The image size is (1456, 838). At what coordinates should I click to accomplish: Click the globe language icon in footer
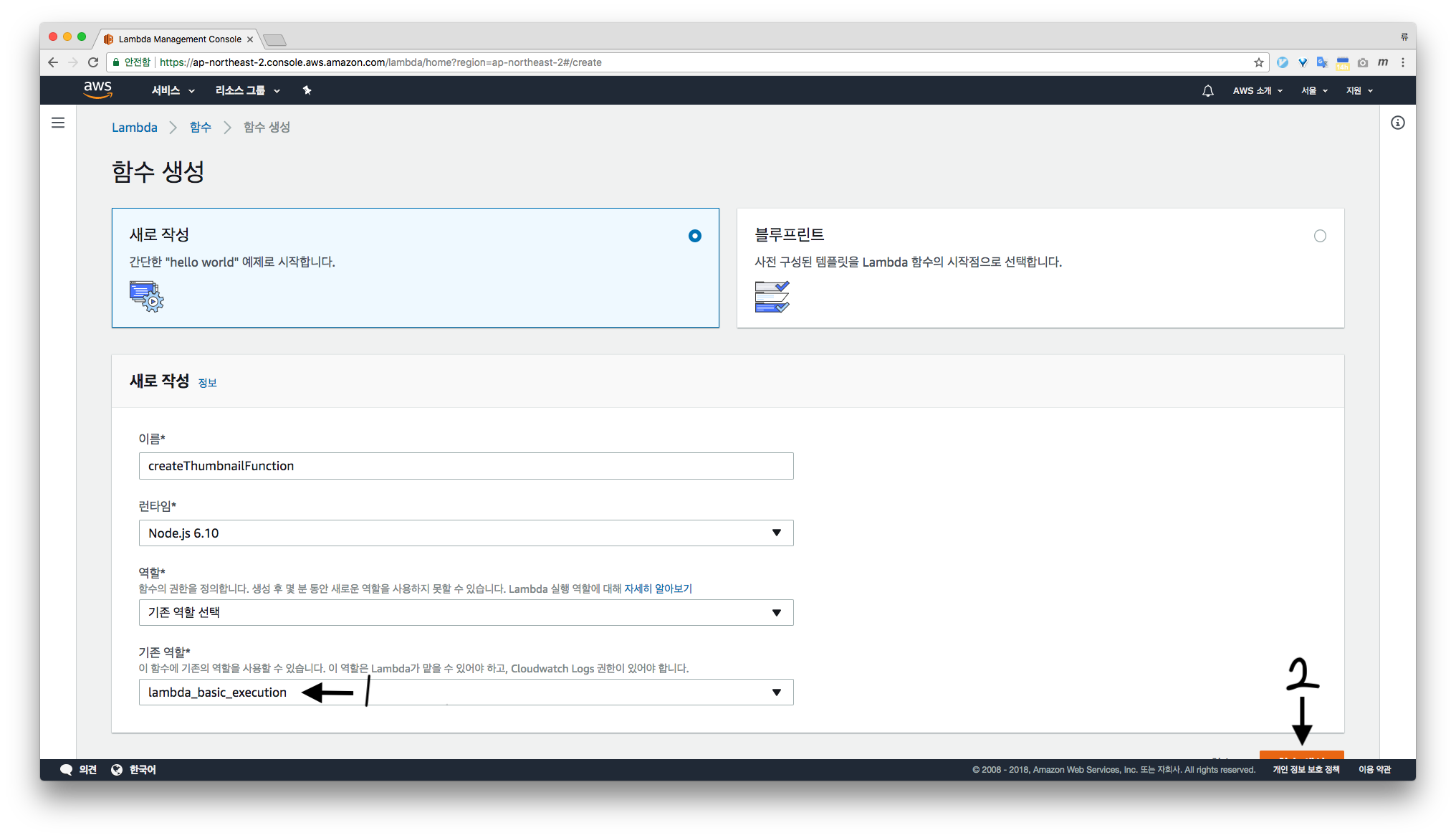(x=117, y=769)
